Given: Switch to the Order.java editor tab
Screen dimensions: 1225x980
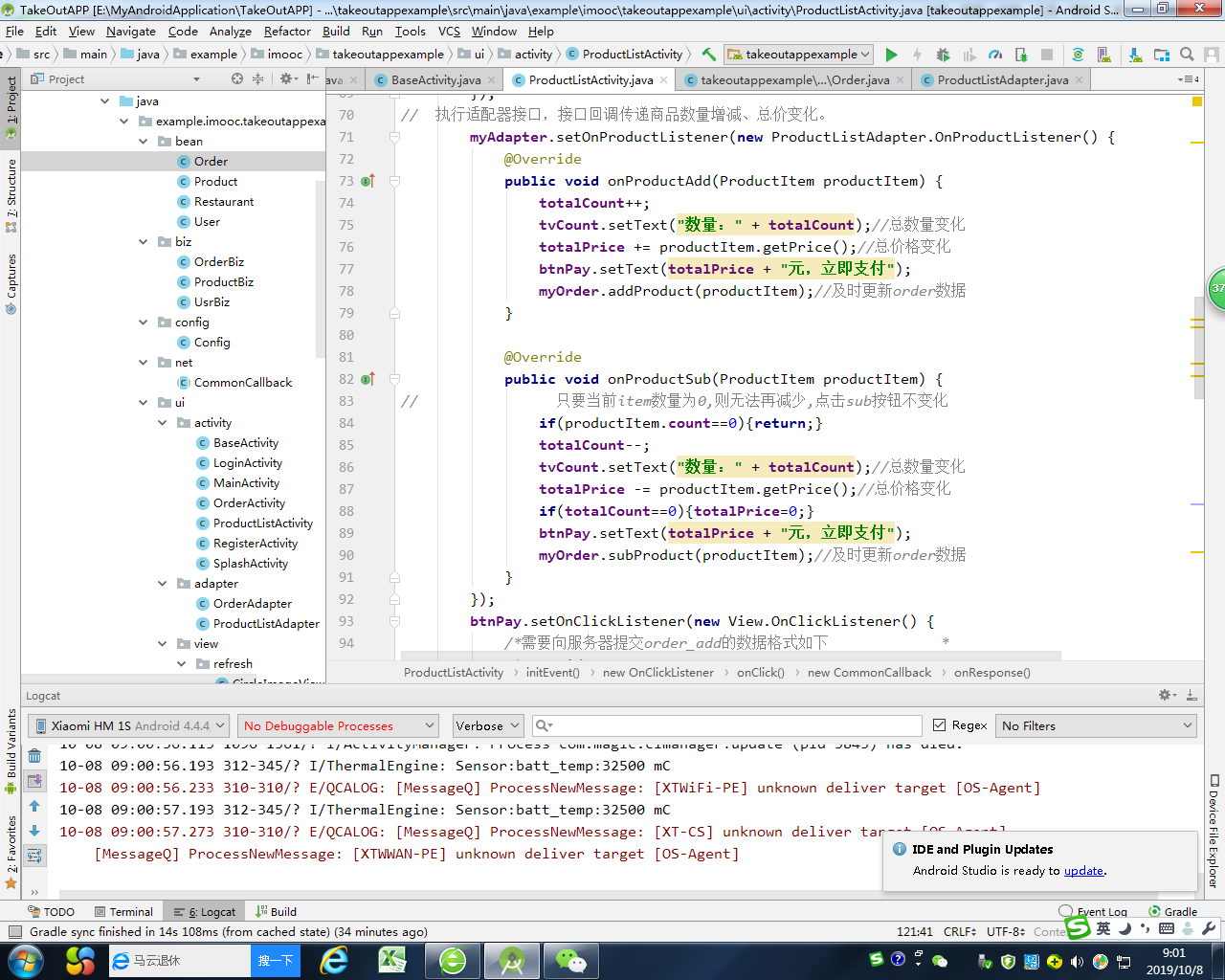Looking at the screenshot, I should click(794, 80).
